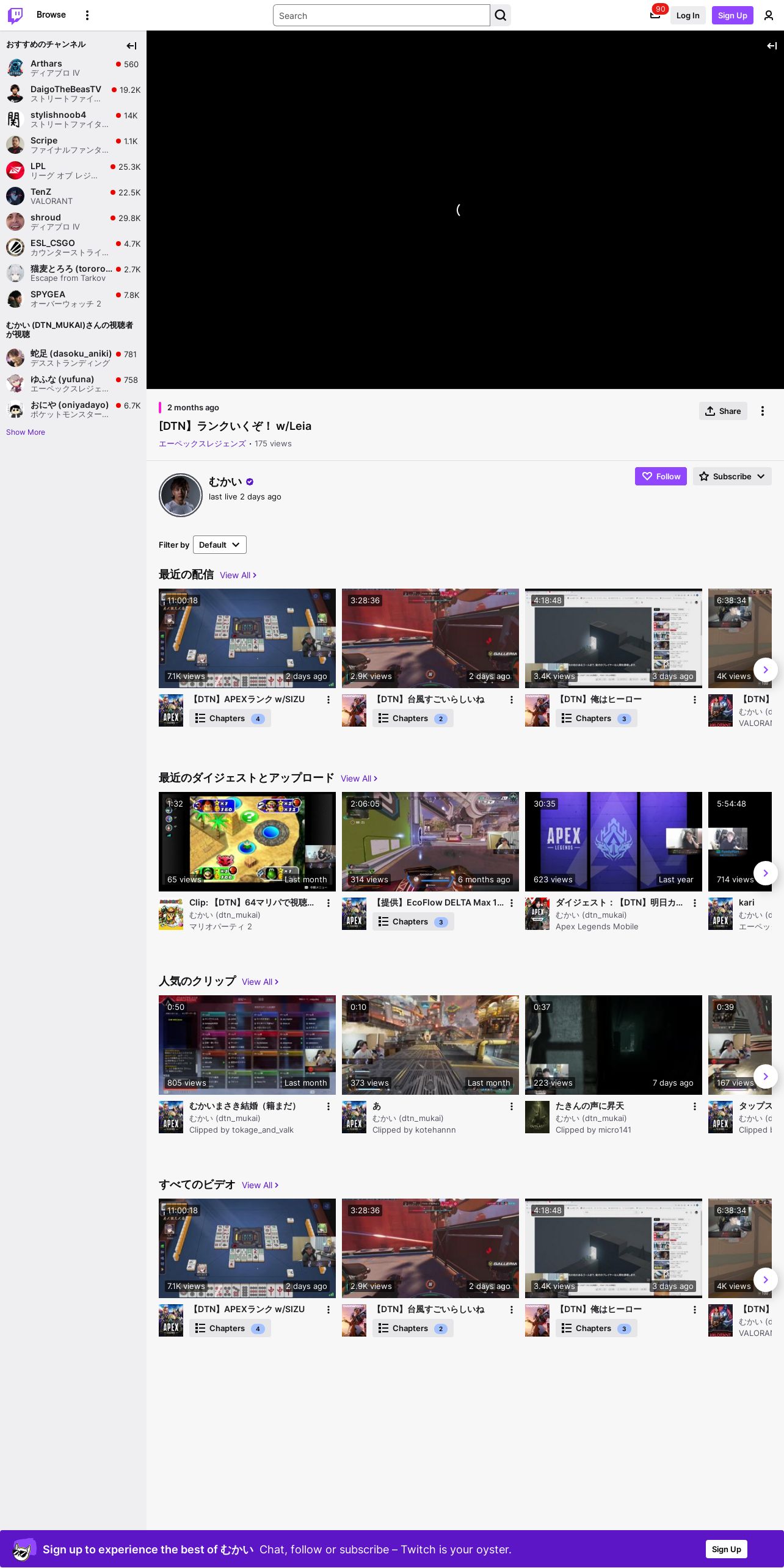
Task: View All for すべてのビデオ
Action: coord(260,1185)
